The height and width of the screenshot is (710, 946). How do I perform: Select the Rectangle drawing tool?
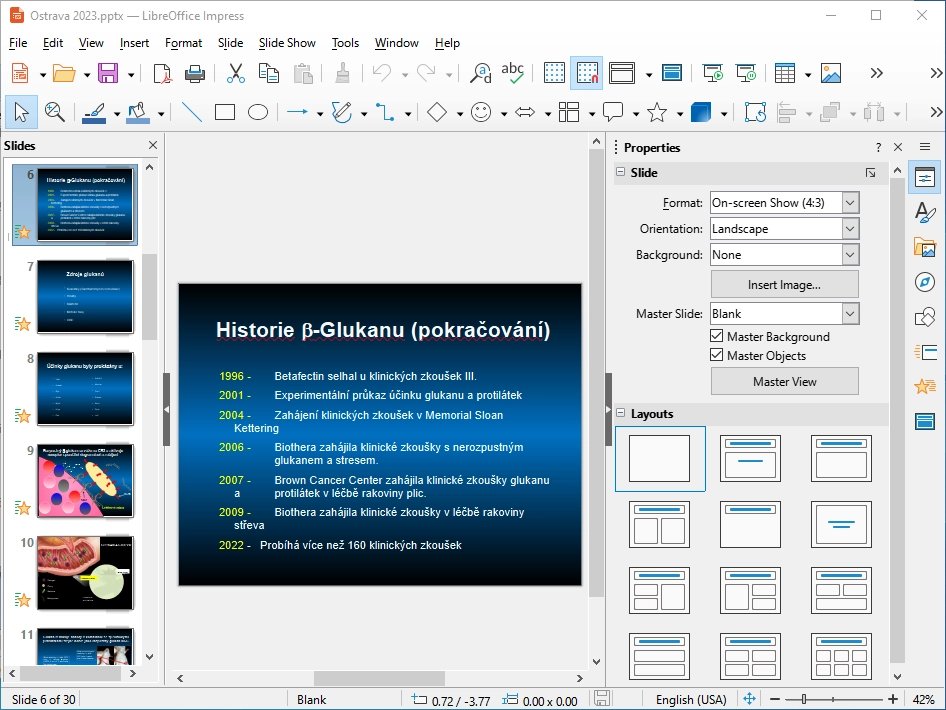pyautogui.click(x=224, y=112)
